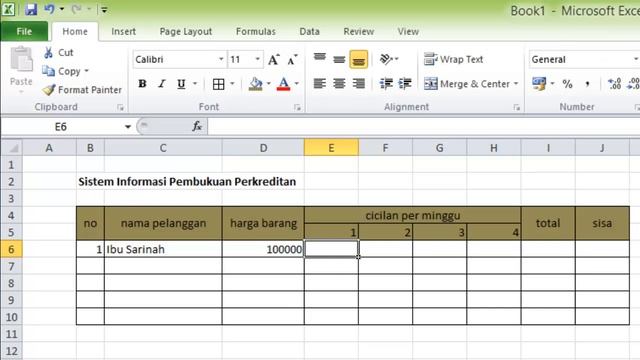Click the Increase Decimal icon
The width and height of the screenshot is (640, 360).
pos(614,84)
